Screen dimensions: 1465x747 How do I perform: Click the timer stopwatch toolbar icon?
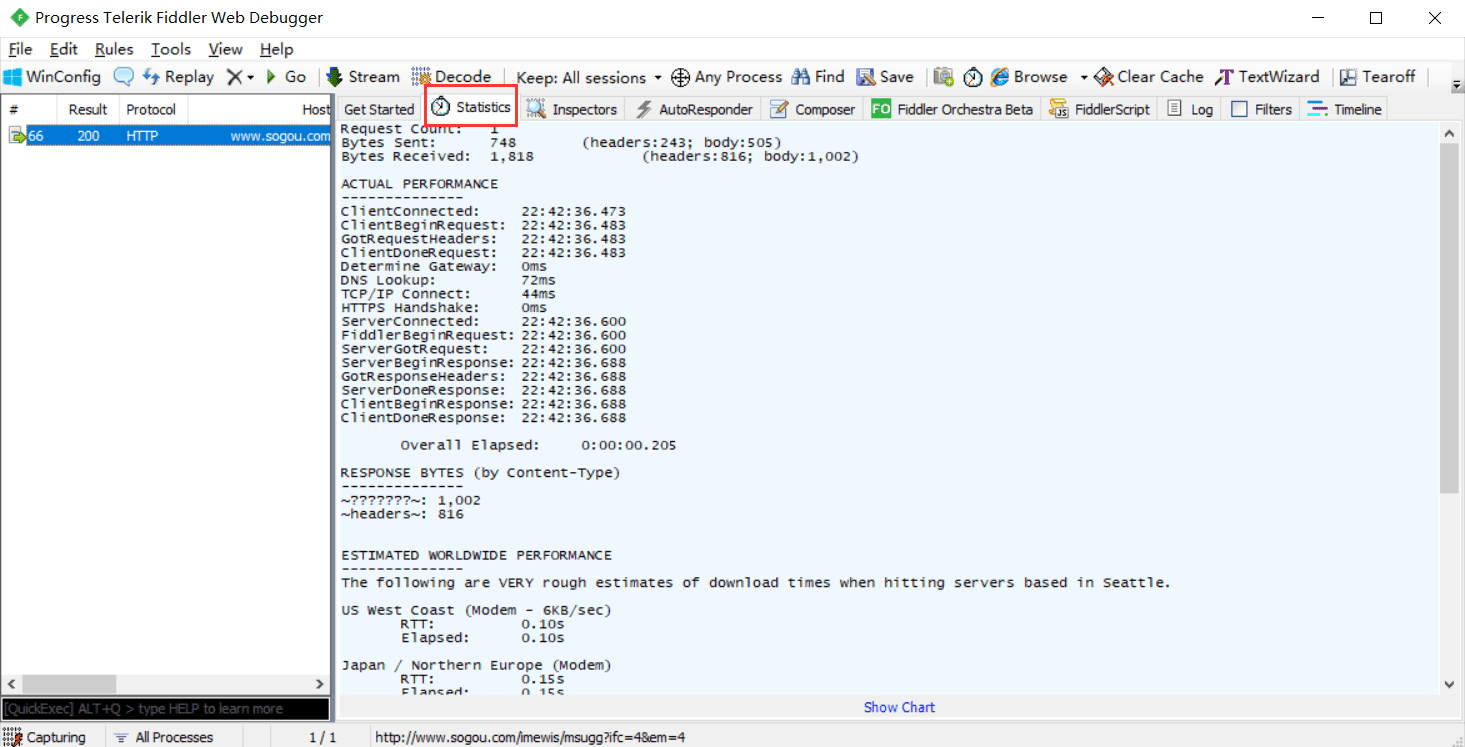pos(972,77)
